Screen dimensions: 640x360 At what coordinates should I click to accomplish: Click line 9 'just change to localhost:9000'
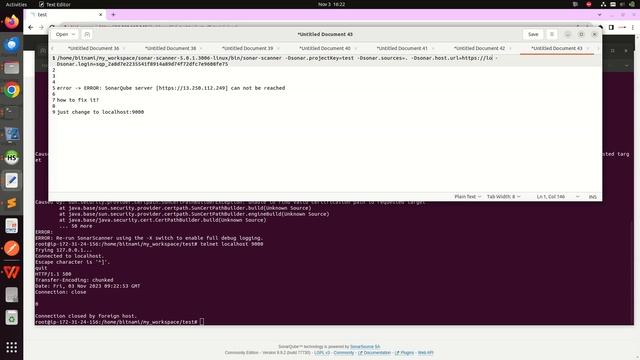pyautogui.click(x=100, y=112)
